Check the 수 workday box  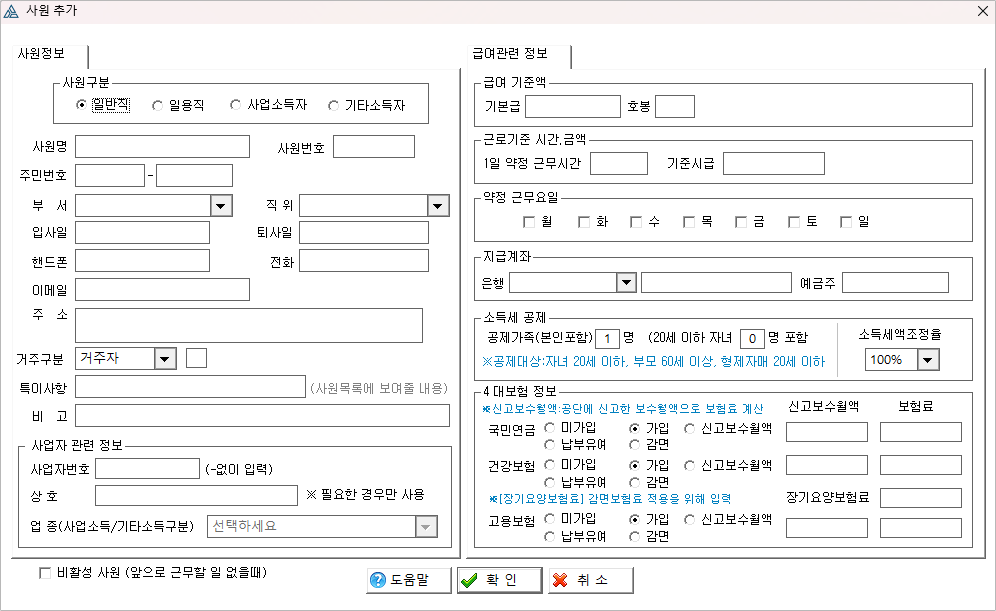pyautogui.click(x=636, y=222)
